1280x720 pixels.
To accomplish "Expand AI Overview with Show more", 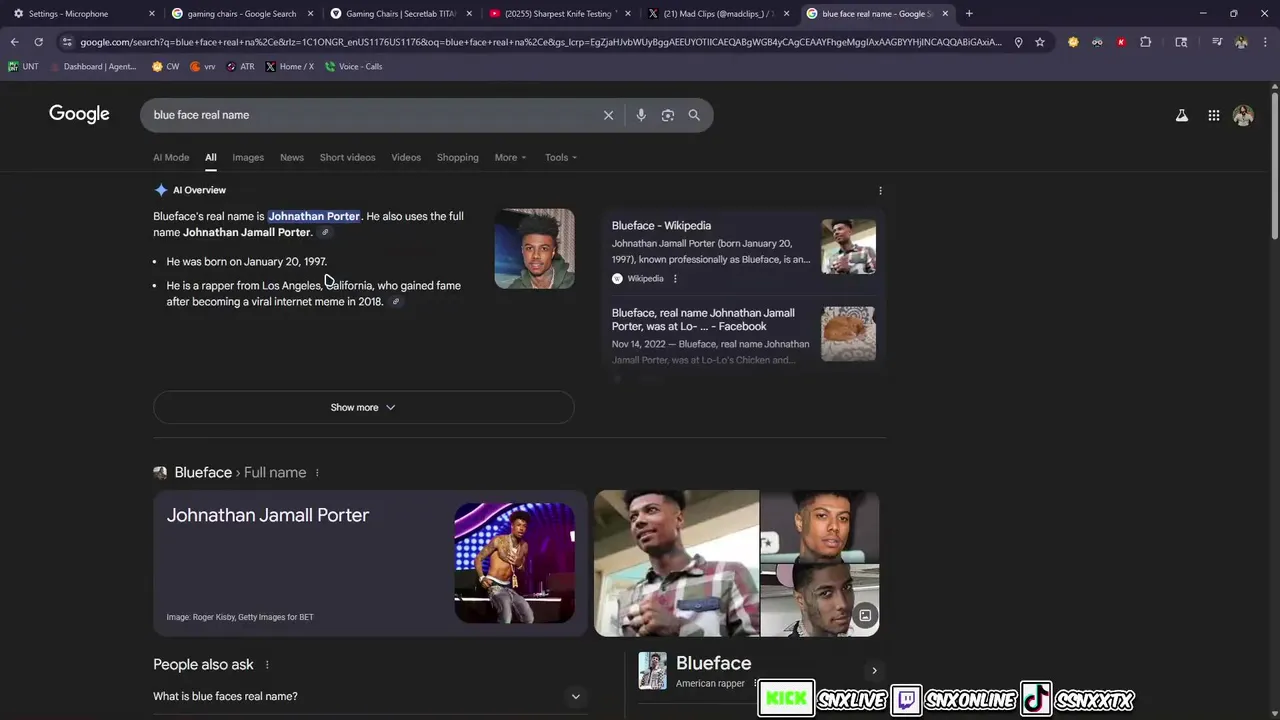I will (363, 407).
